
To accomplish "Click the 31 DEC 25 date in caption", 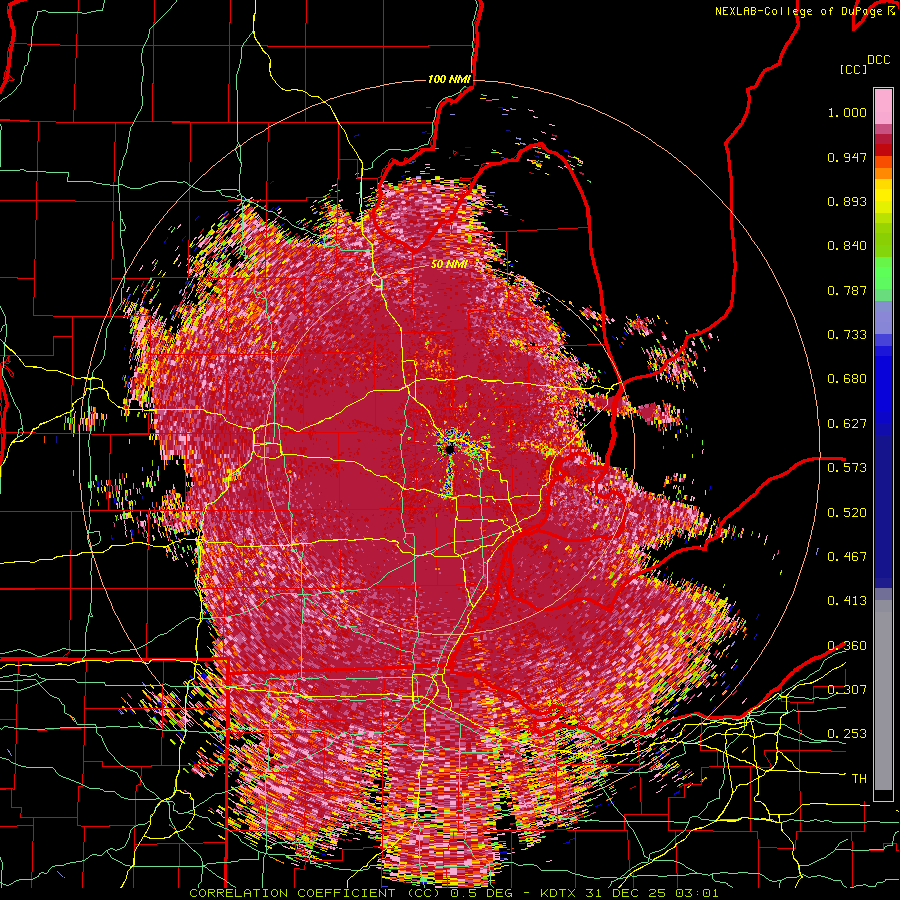I will click(x=627, y=893).
